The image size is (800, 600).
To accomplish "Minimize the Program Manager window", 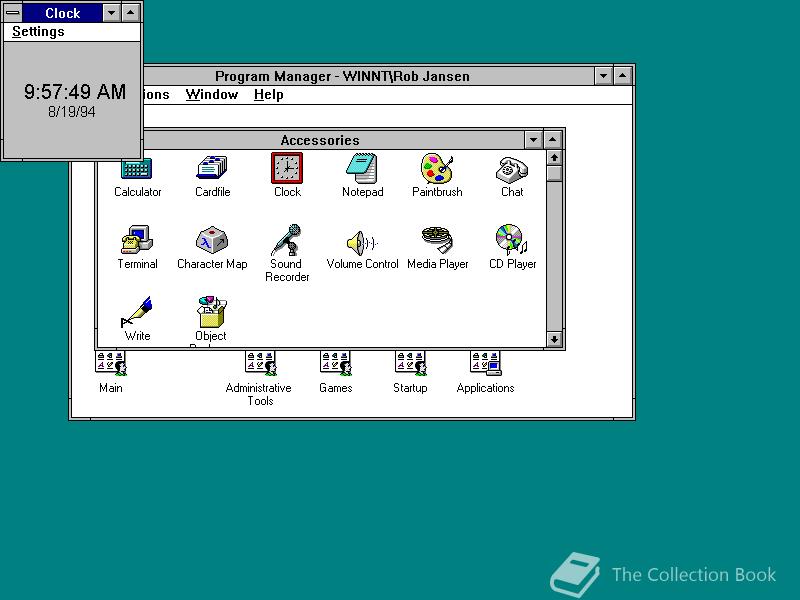I will pos(604,76).
